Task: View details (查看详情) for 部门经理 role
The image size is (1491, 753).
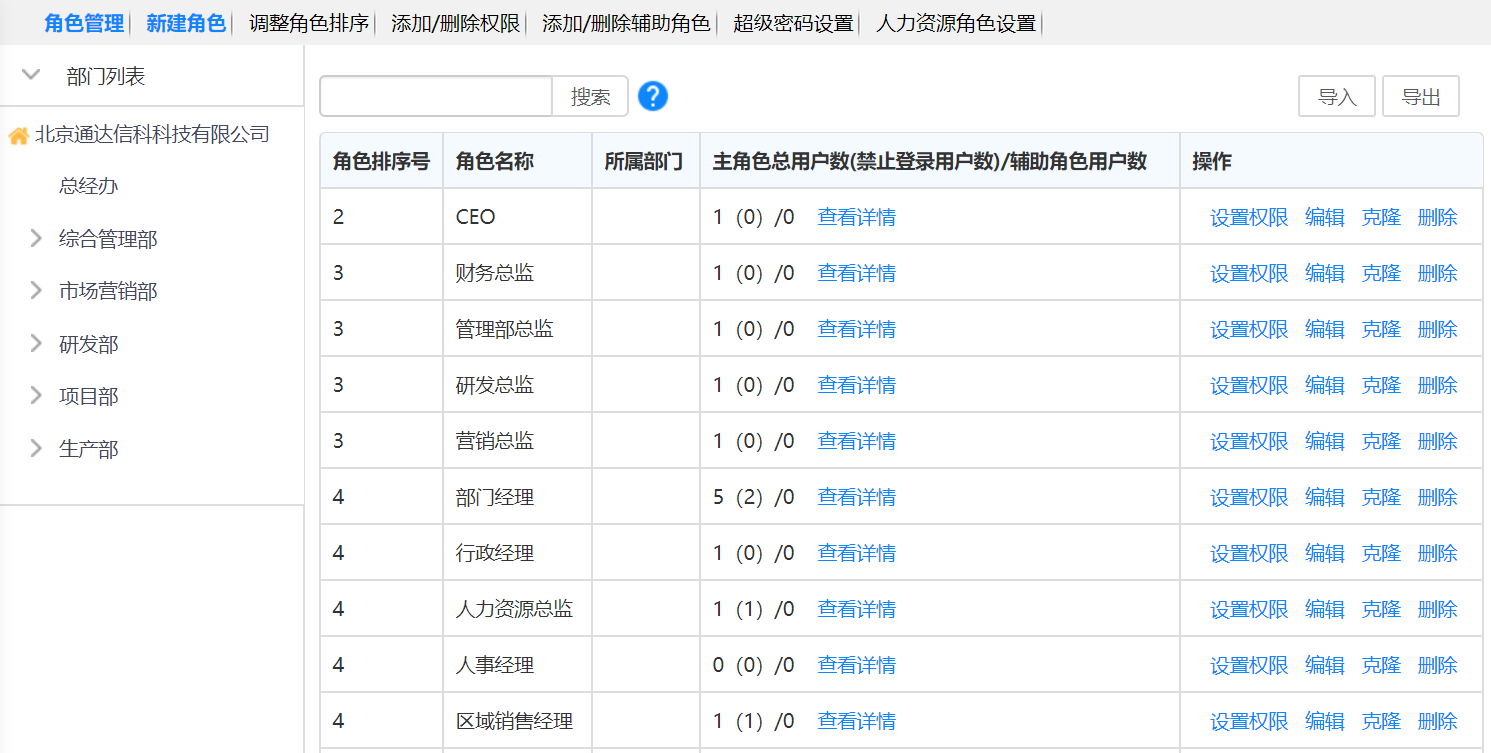Action: click(856, 497)
